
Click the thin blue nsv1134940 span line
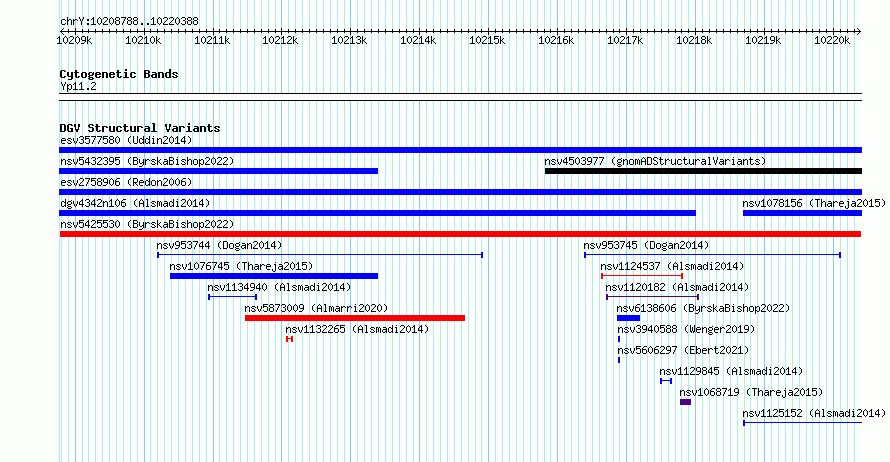[x=233, y=297]
